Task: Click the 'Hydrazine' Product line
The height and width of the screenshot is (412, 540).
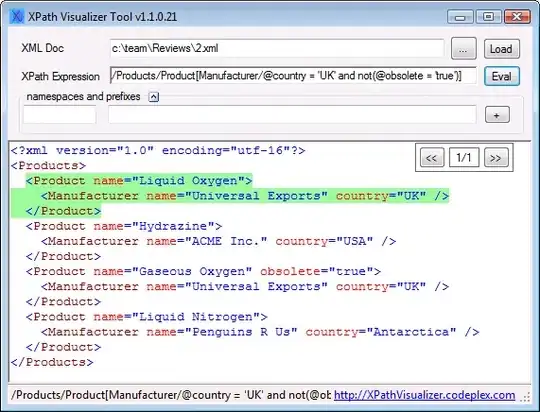Action: point(124,226)
